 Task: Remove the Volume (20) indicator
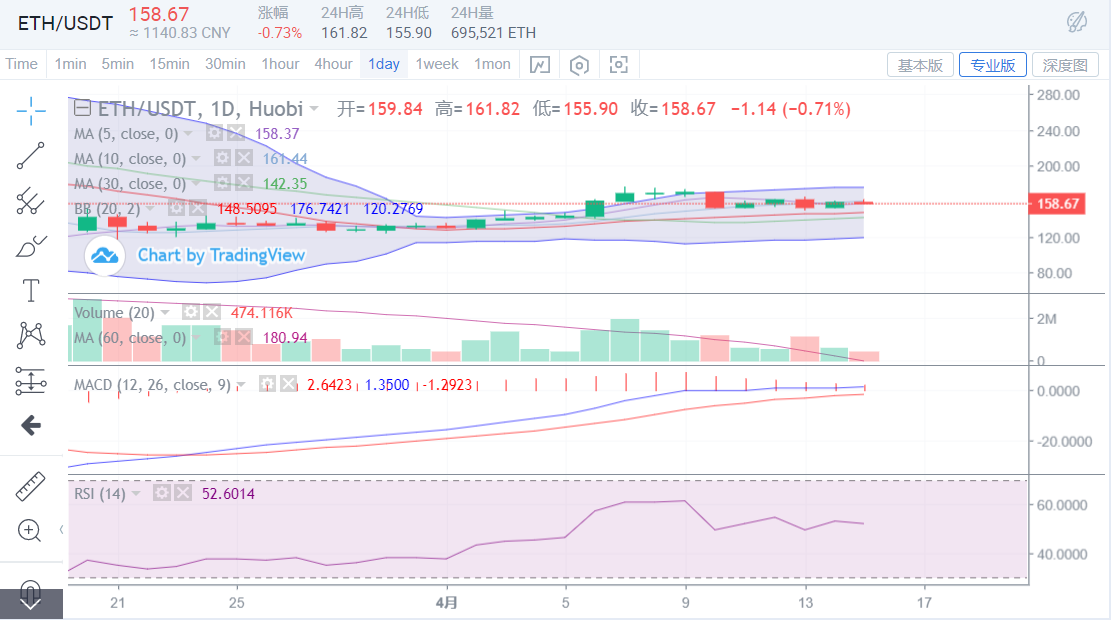point(211,312)
